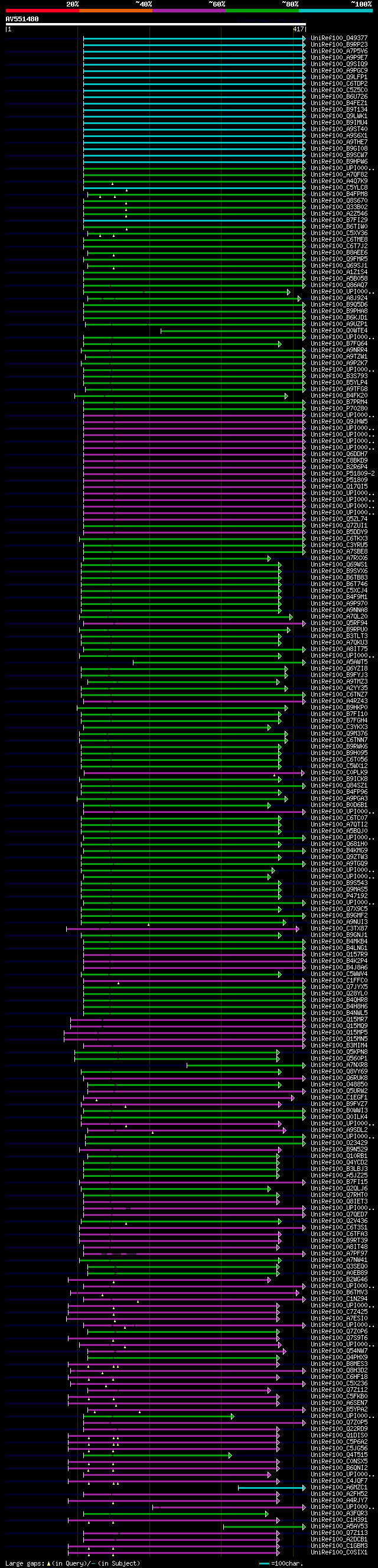Click hit label UniRef100_A5AWT5
378x1568 pixels.
(x=339, y=662)
